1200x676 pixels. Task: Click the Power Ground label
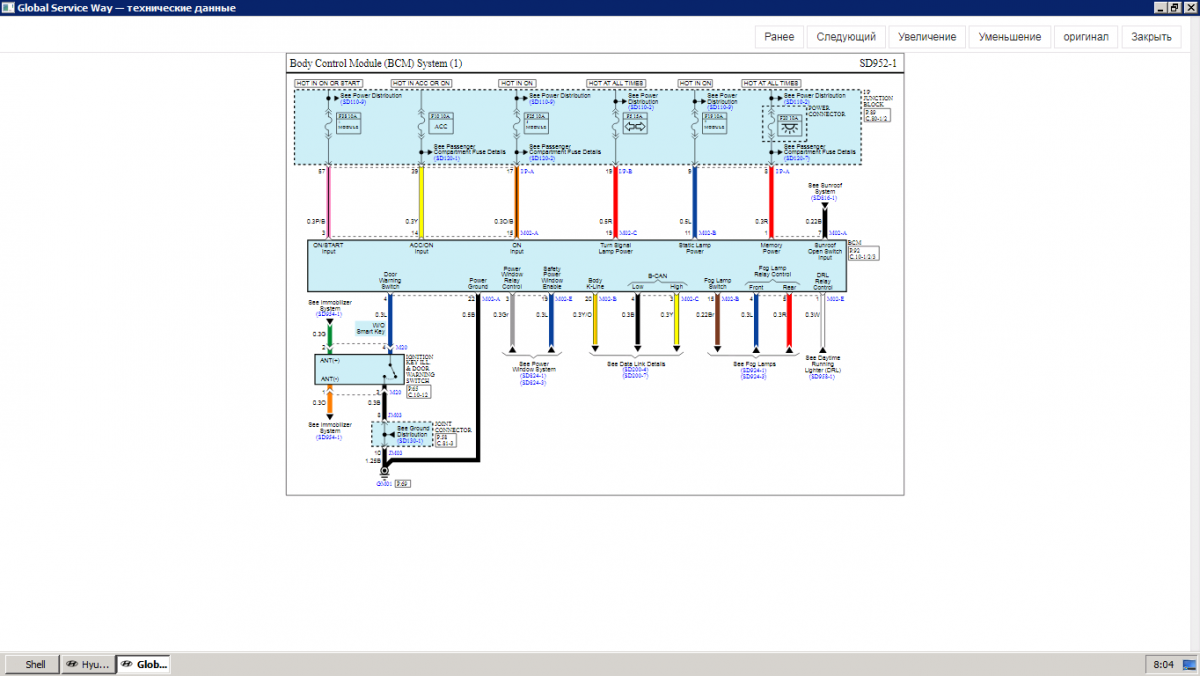pos(478,284)
